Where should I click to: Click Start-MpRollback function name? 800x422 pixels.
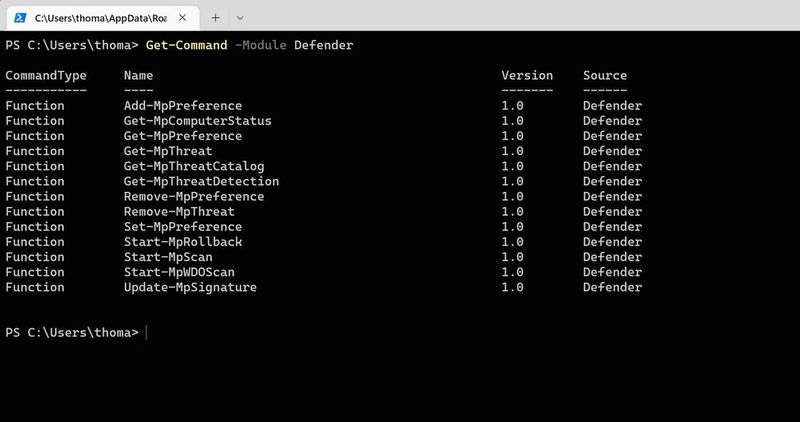click(x=183, y=242)
